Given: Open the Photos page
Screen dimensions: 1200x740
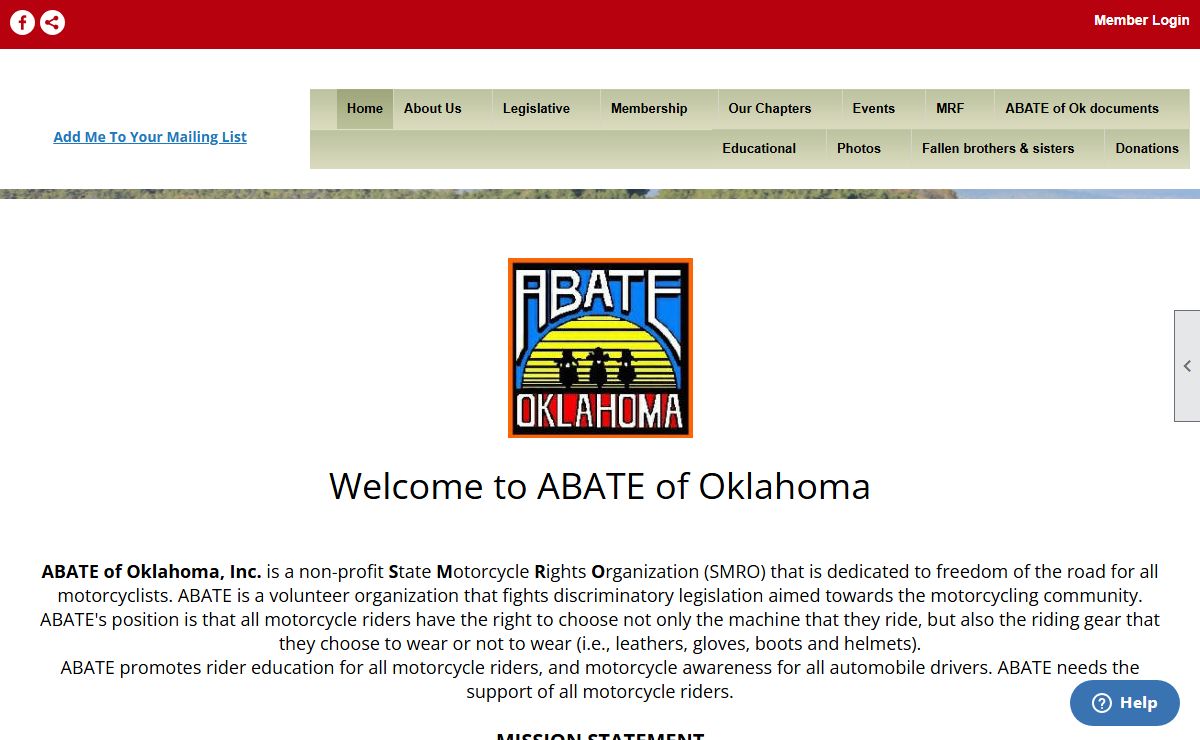Looking at the screenshot, I should click(859, 149).
